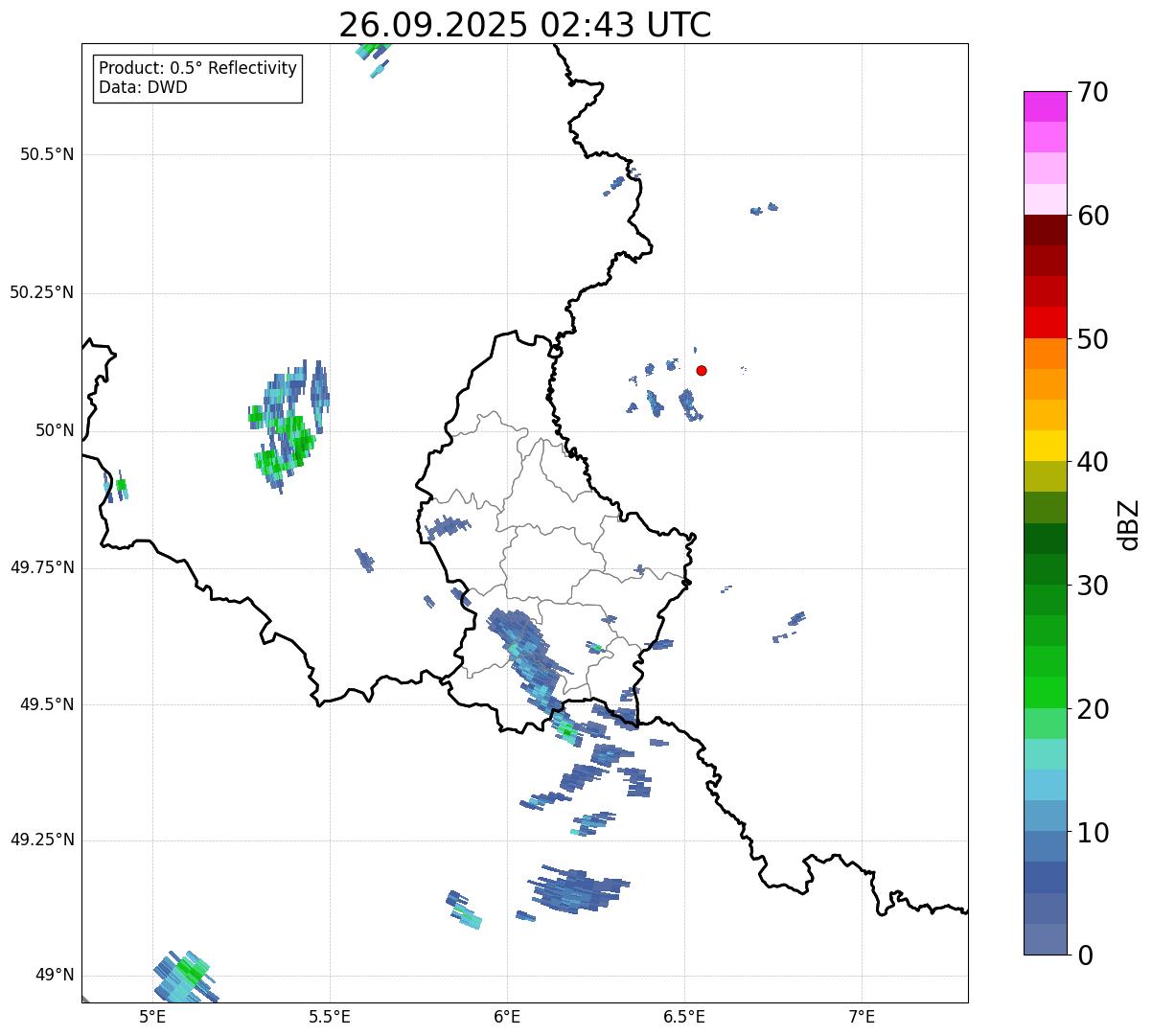Viewport: 1152px width, 1036px height.
Task: Click the 50.5°N latitude axis label
Action: pos(46,154)
